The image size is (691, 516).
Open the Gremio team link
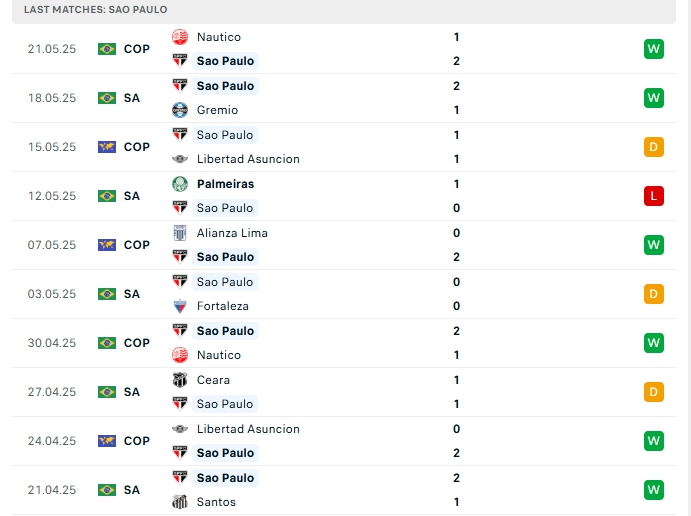(x=217, y=110)
